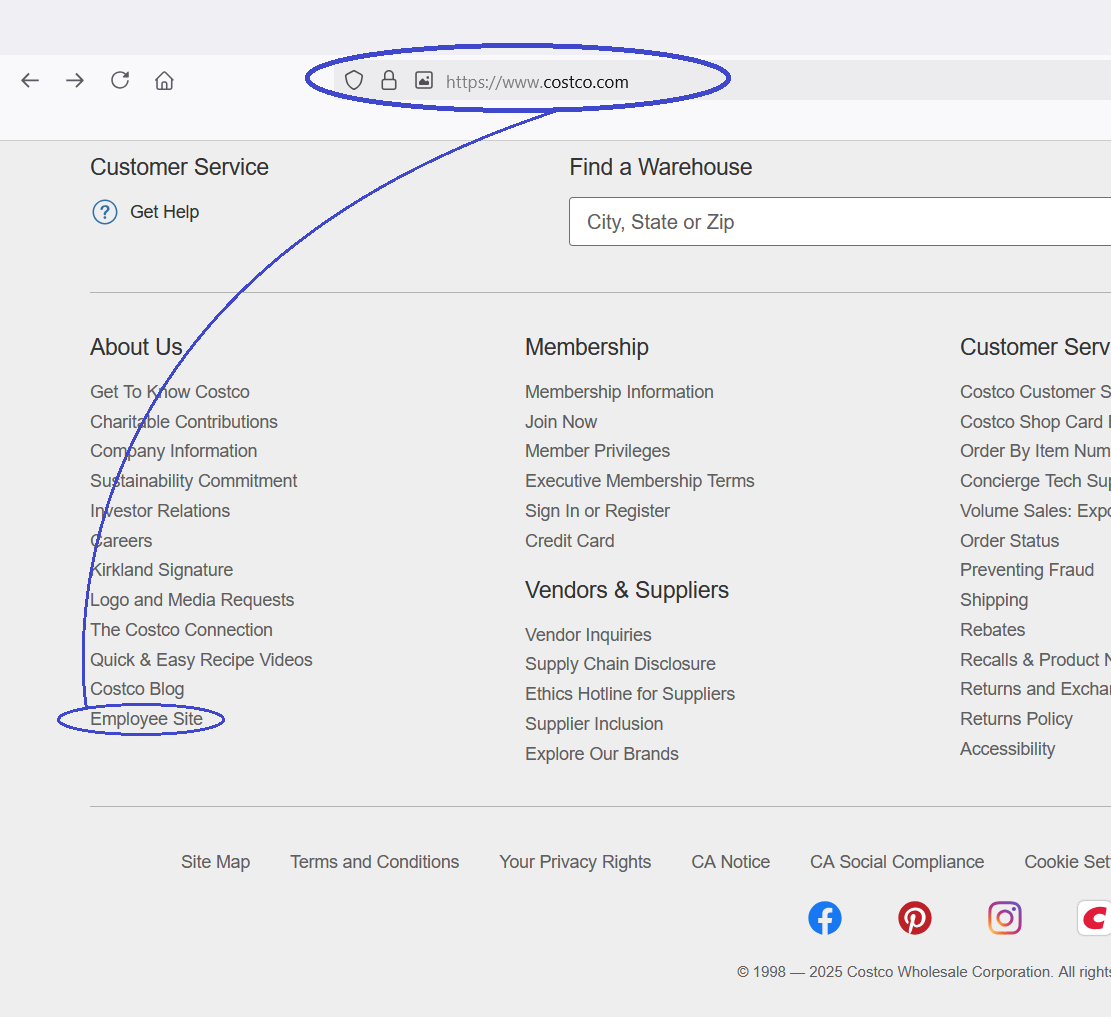Open Preventing Fraud link
Screen dimensions: 1111x1017
pyautogui.click(x=1027, y=571)
